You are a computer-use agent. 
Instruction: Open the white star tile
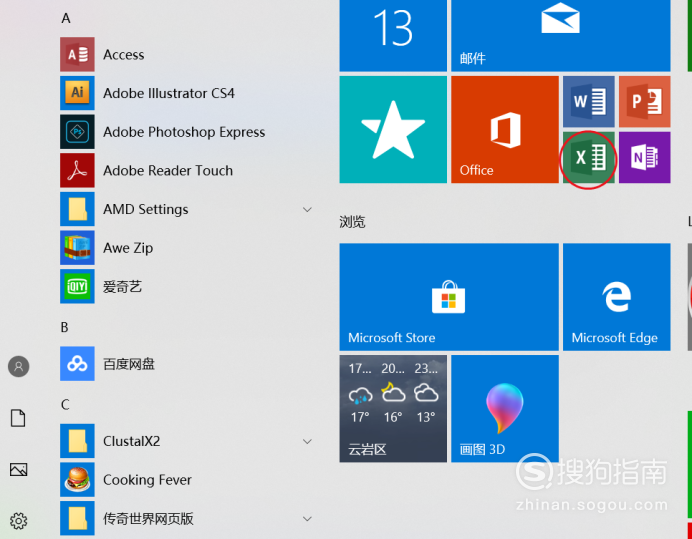click(393, 129)
